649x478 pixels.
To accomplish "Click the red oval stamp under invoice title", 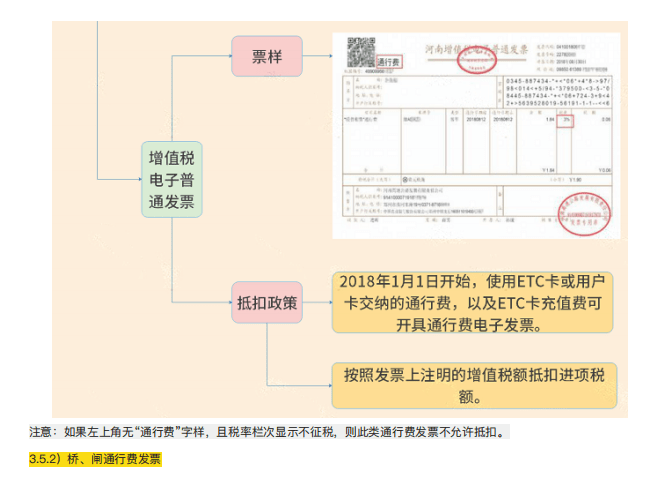I will (476, 60).
